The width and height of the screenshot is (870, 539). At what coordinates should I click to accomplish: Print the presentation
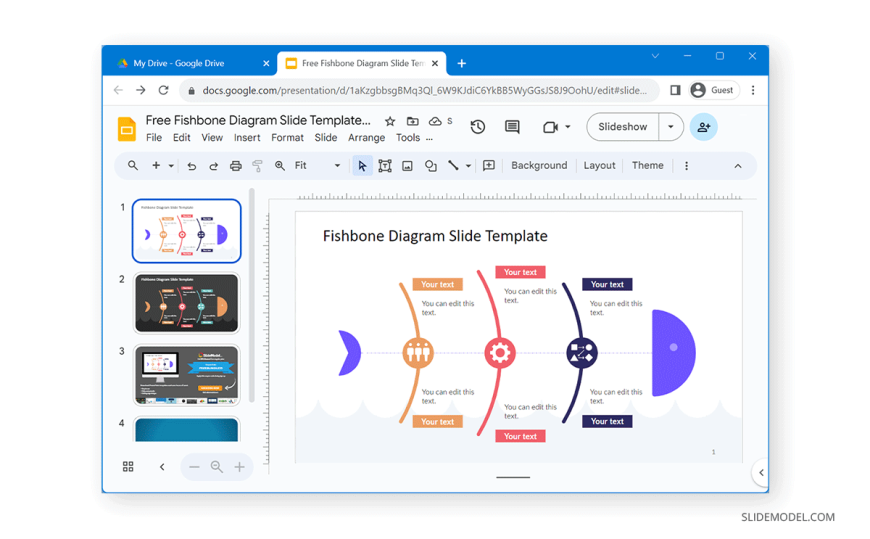(x=236, y=165)
